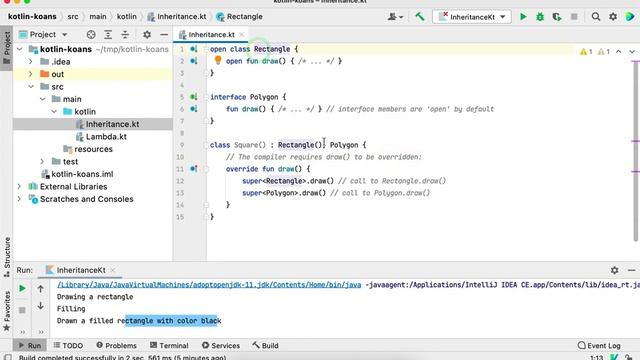This screenshot has width=640, height=360.
Task: Toggle fold of Square class on line 9
Action: tap(206, 145)
